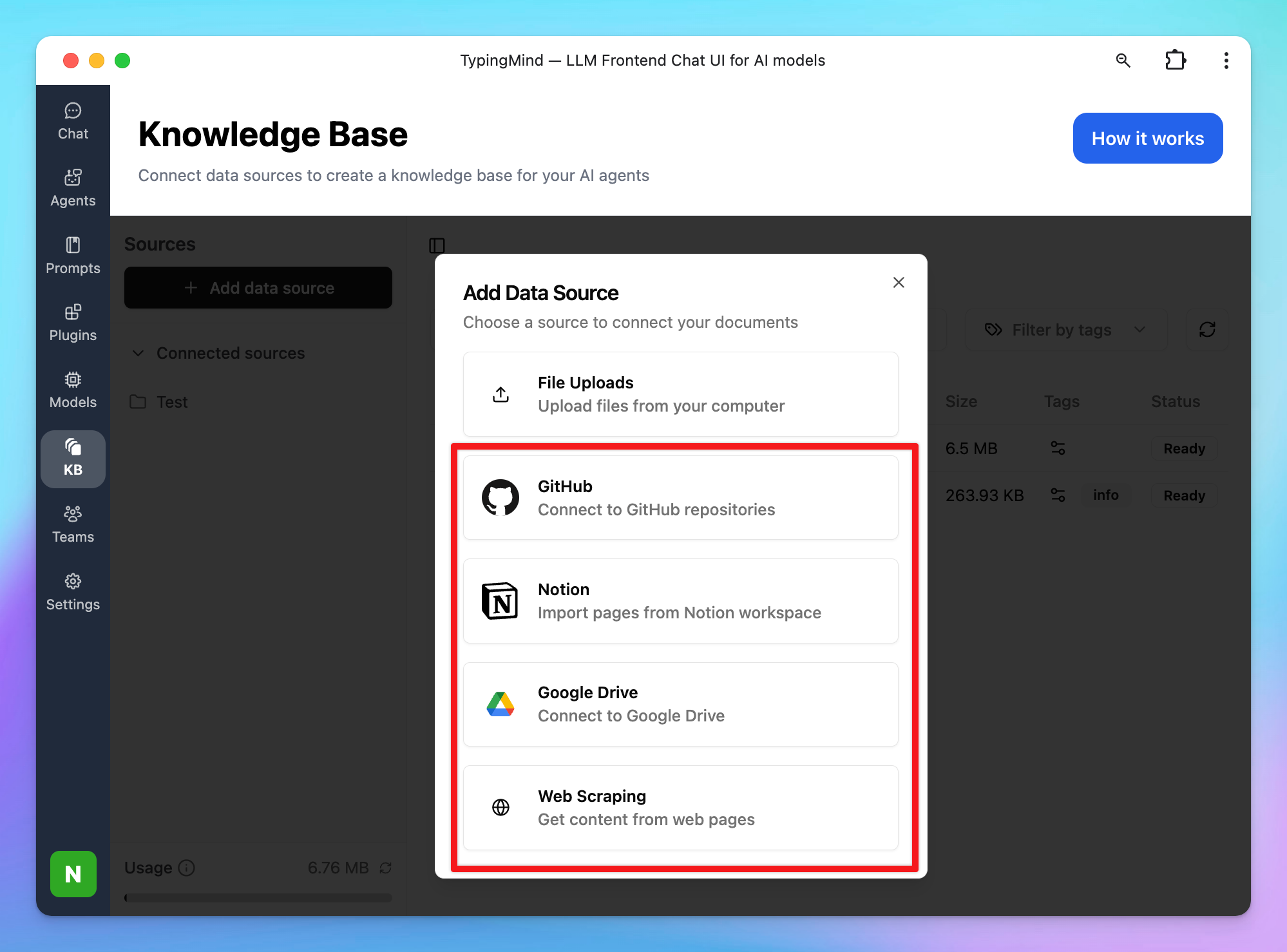Open Plugins from the sidebar
Viewport: 1287px width, 952px height.
tap(73, 323)
